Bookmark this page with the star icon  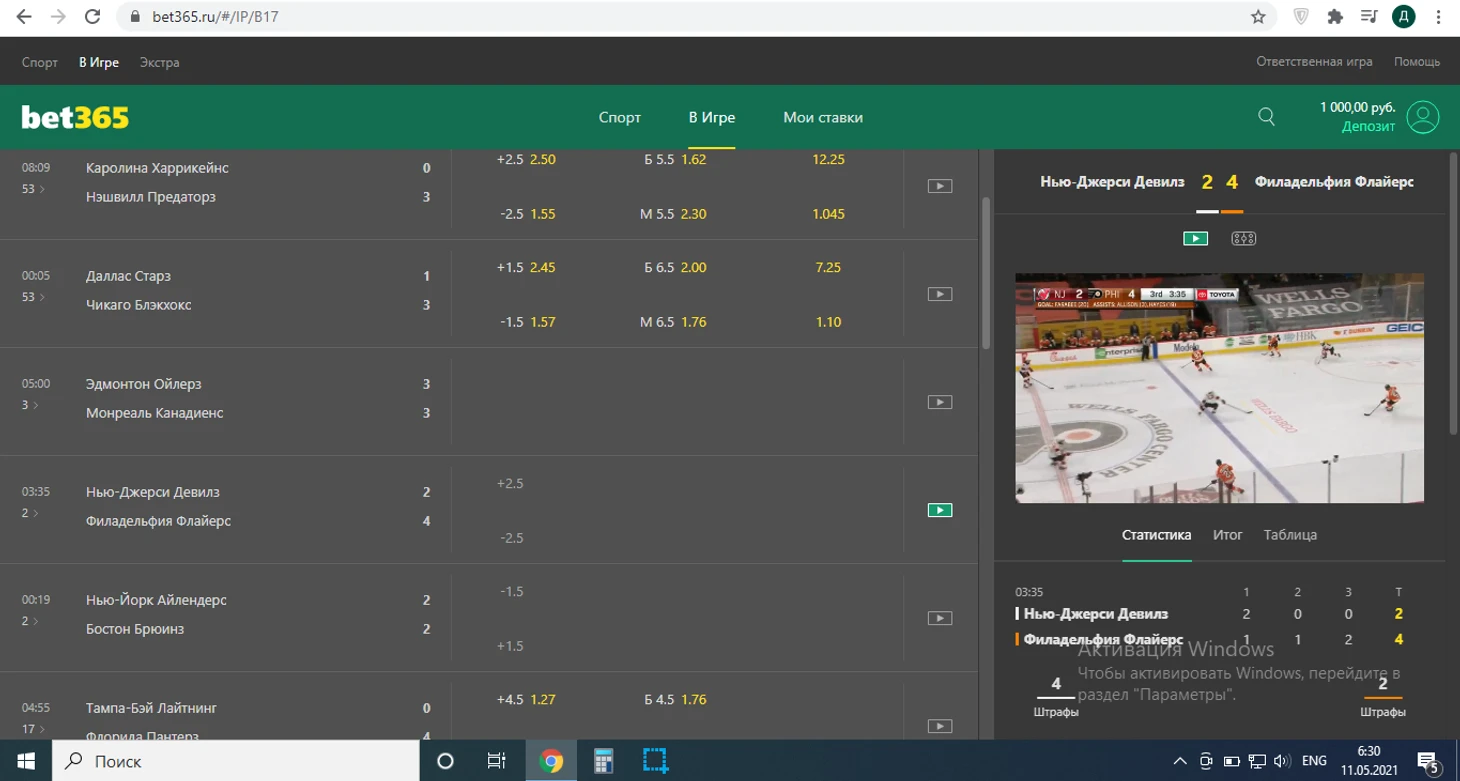tap(1258, 17)
